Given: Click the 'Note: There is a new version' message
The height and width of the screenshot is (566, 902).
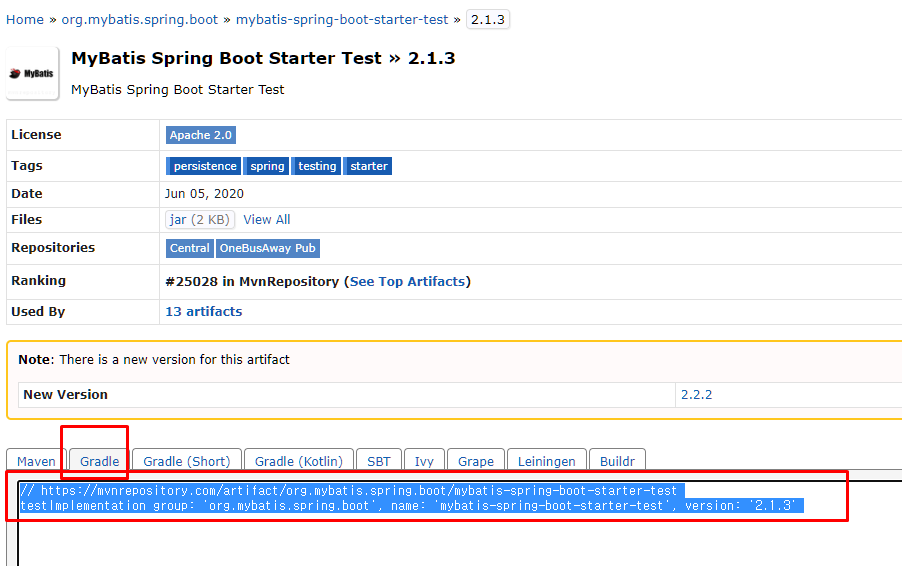Looking at the screenshot, I should [x=154, y=360].
